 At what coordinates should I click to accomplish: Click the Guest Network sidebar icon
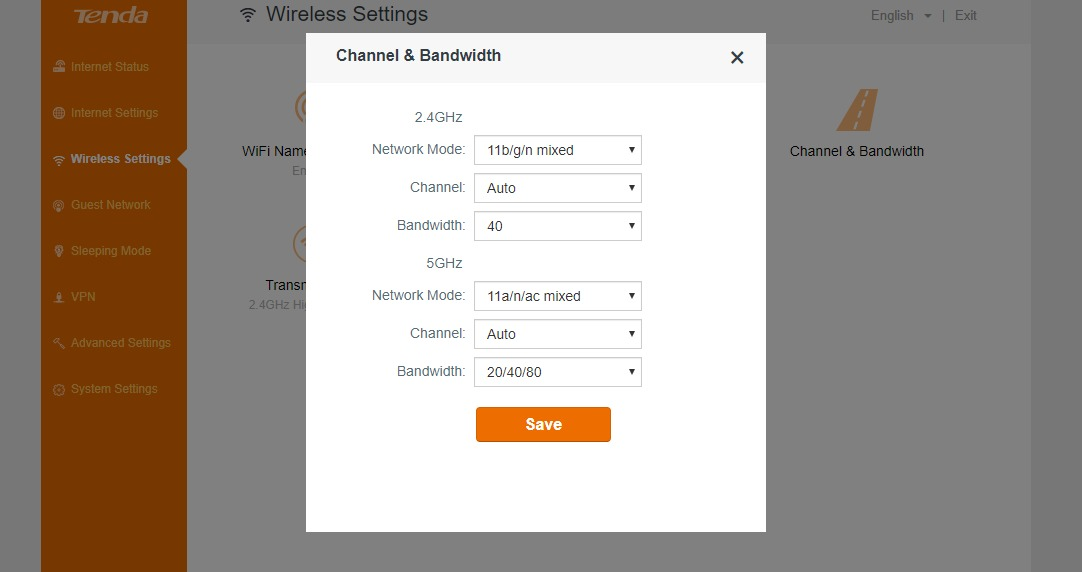59,205
